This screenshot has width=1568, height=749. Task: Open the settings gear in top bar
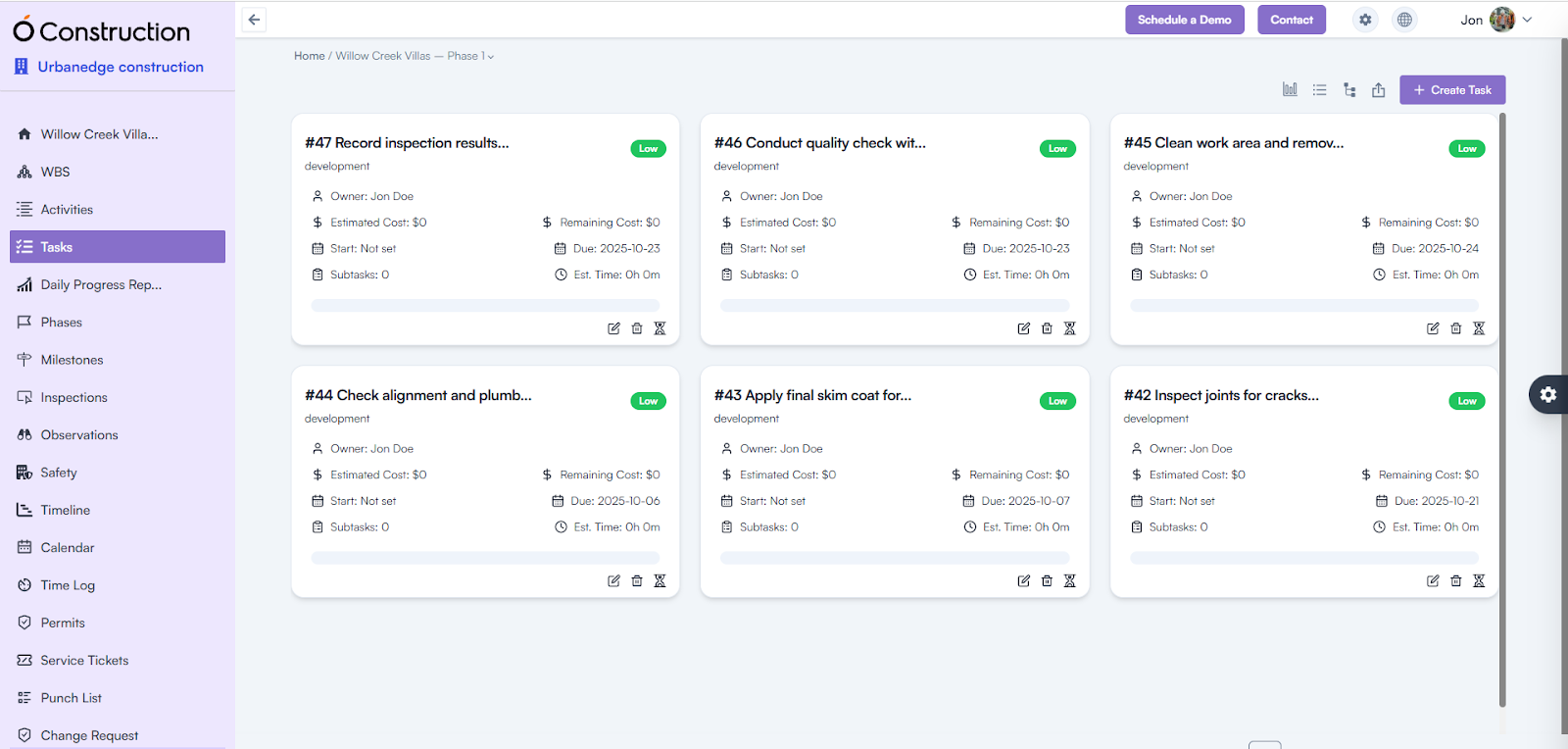[x=1365, y=20]
